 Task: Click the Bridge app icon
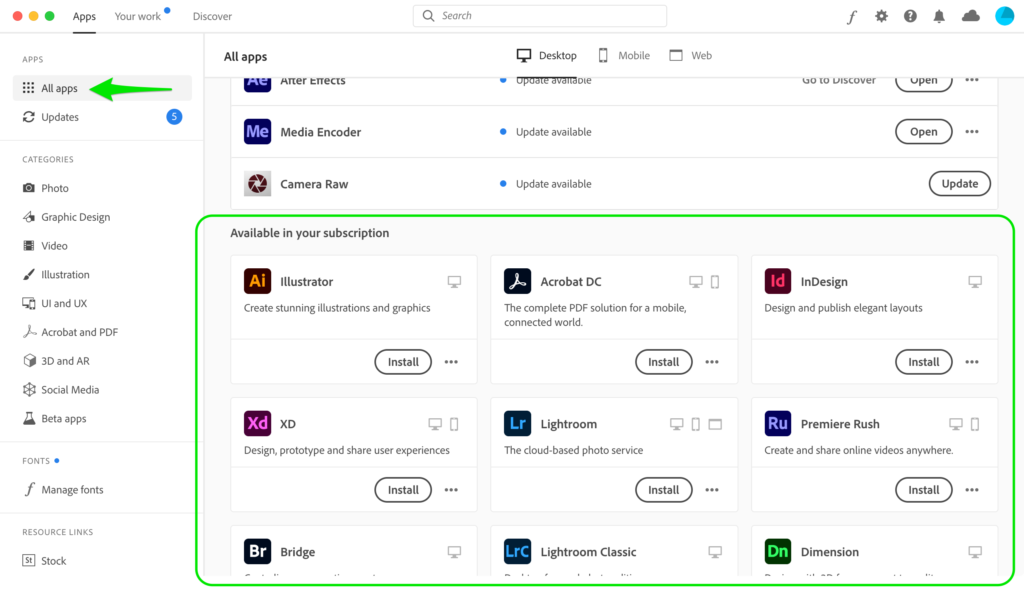pyautogui.click(x=257, y=551)
